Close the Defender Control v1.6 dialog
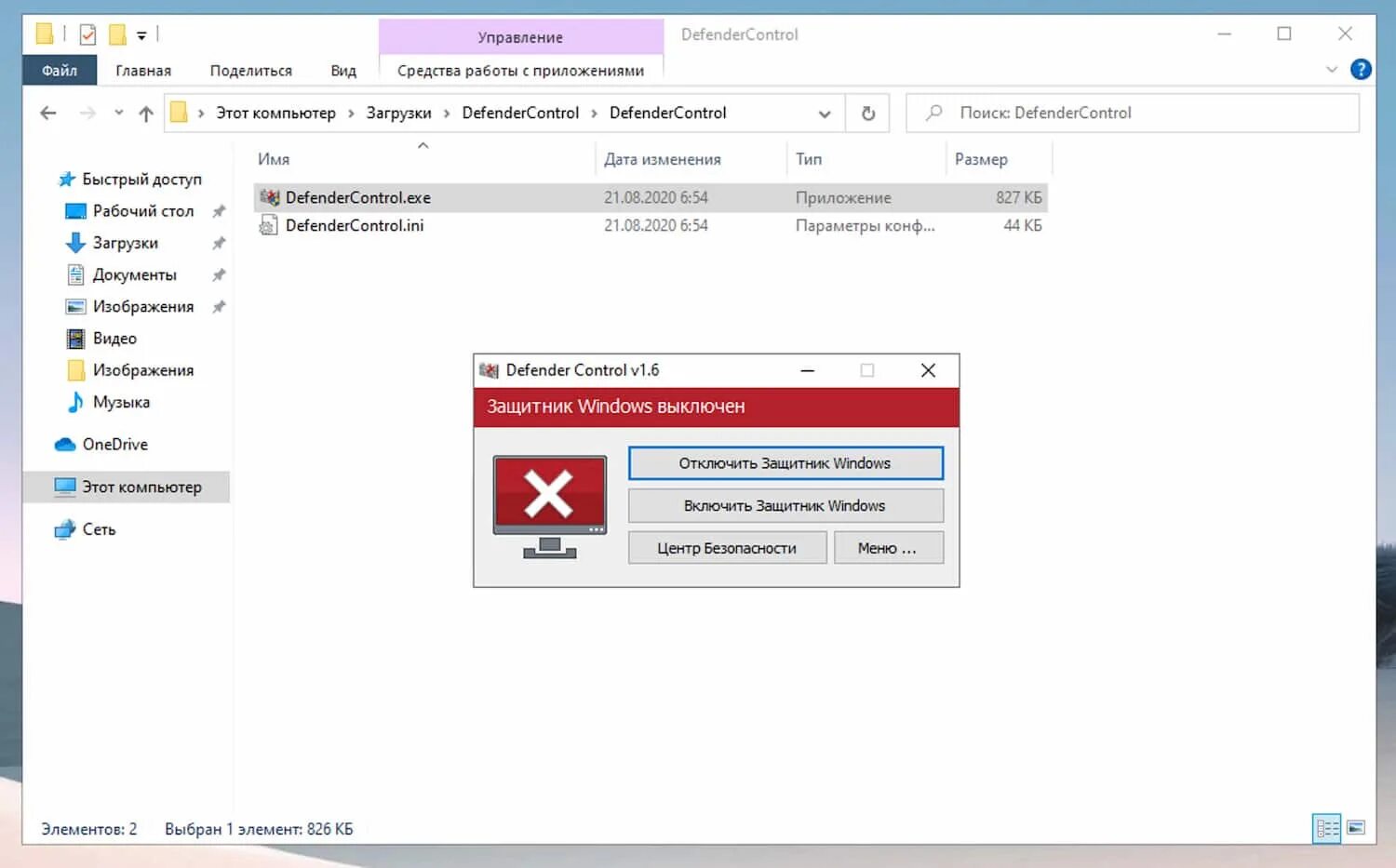Screen dimensions: 1396x868 click(x=928, y=370)
